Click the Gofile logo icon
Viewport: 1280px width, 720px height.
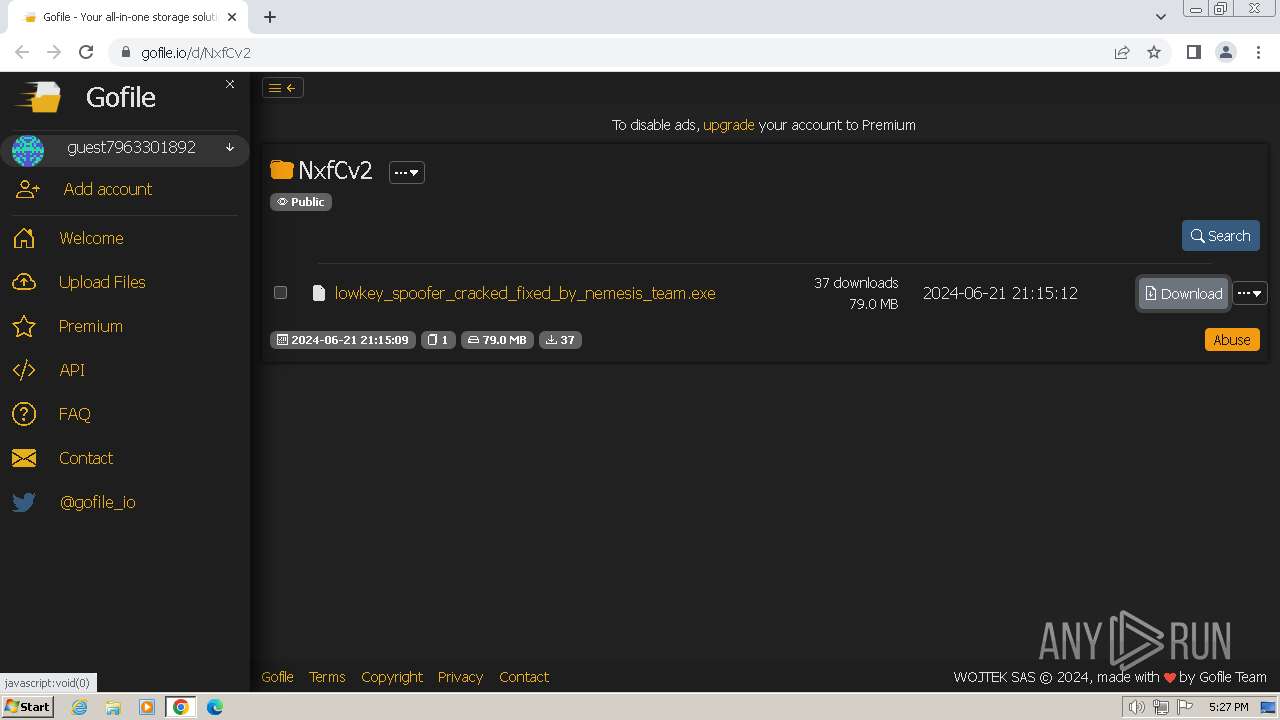coord(38,97)
